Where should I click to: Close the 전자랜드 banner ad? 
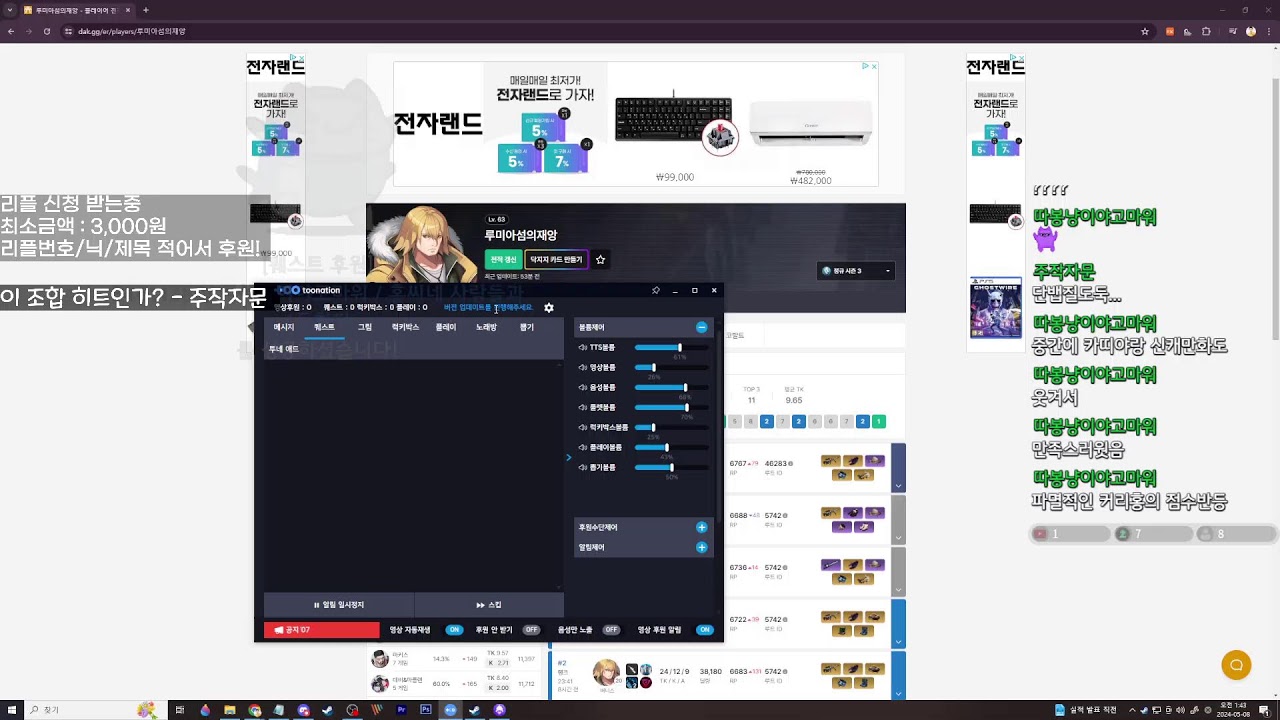pyautogui.click(x=874, y=66)
